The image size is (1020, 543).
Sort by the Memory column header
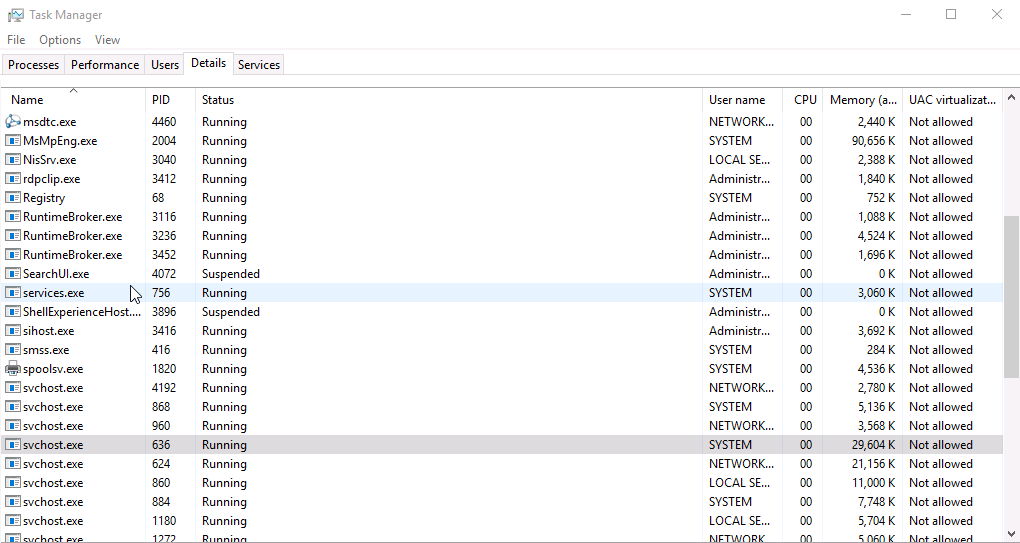coord(863,99)
